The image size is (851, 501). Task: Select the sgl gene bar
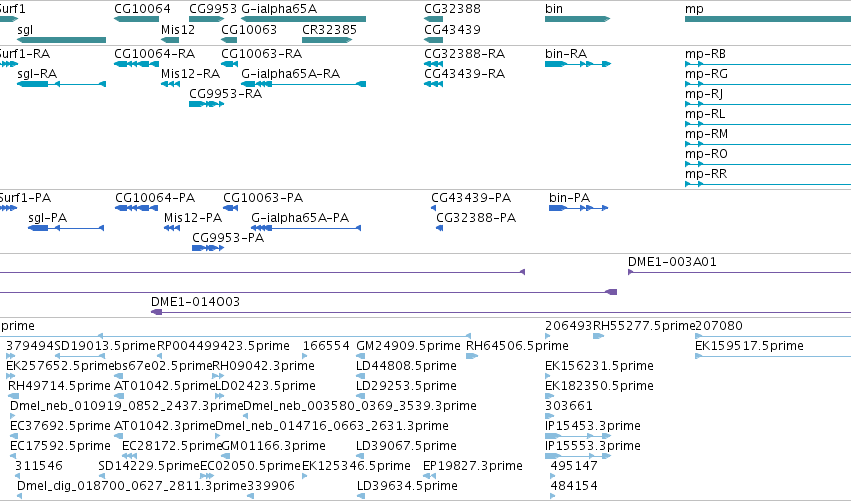[x=61, y=40]
